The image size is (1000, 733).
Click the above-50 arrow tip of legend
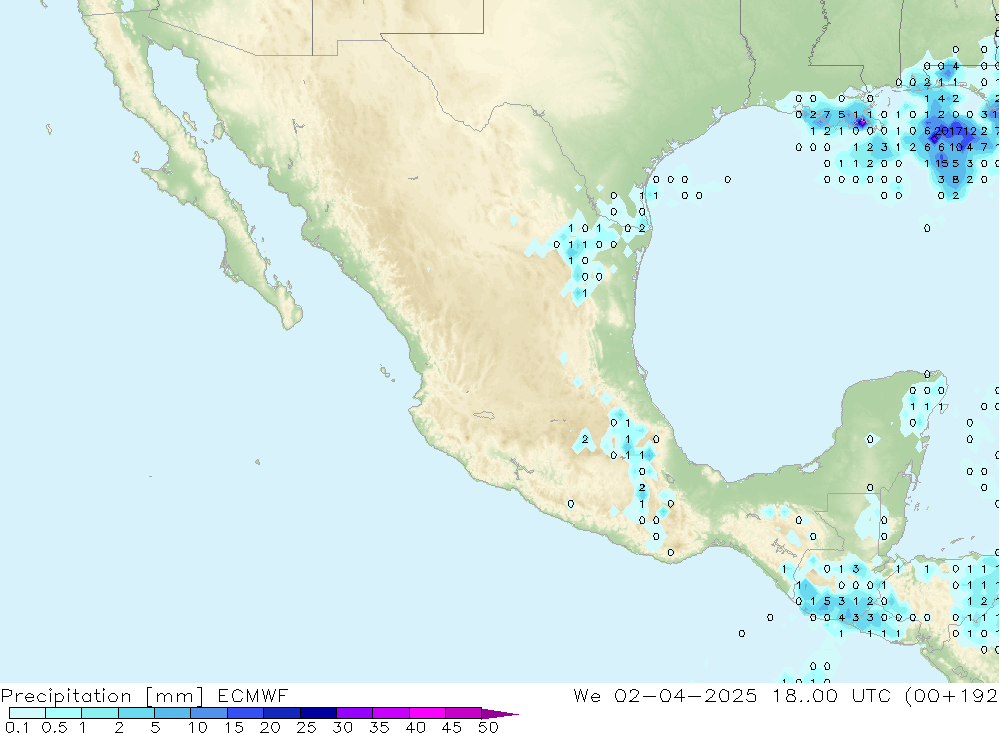500,714
